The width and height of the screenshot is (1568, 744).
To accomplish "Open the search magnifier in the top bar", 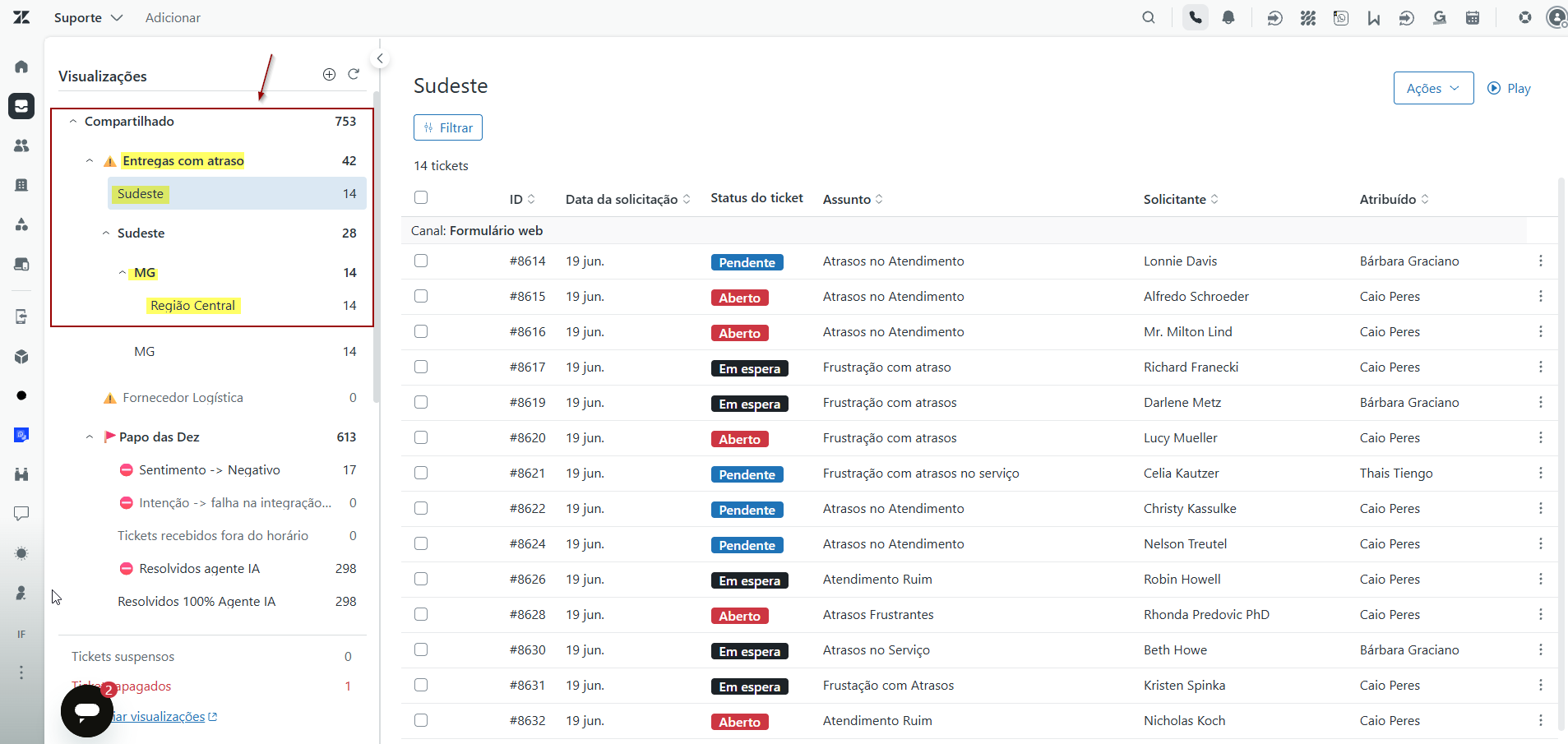I will 1149,17.
